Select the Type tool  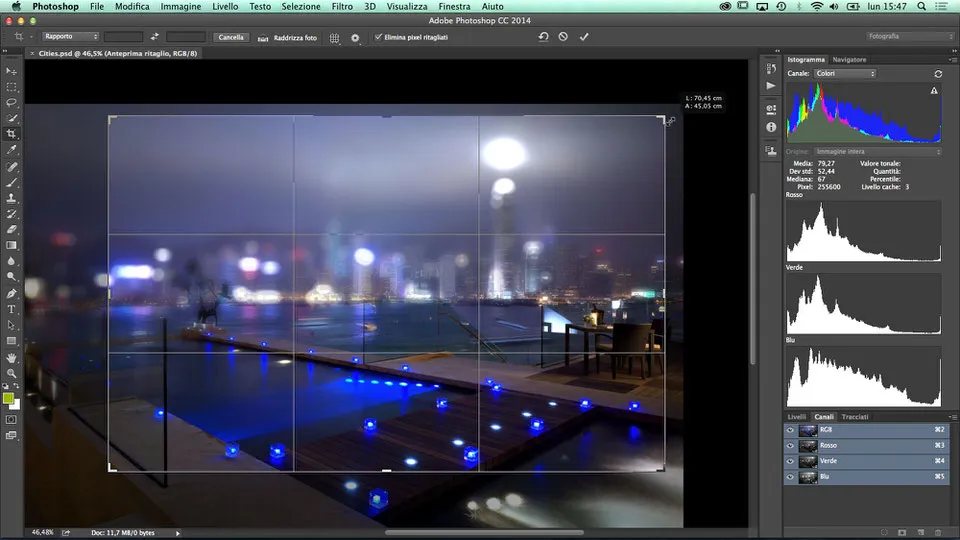click(12, 309)
